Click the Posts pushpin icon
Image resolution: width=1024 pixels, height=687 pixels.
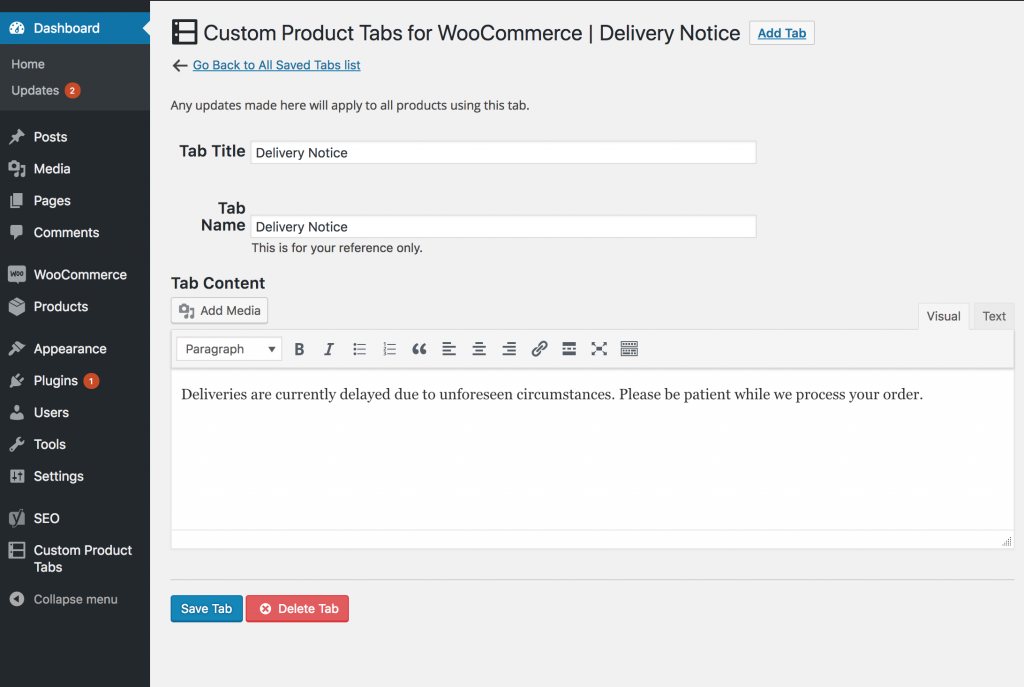click(x=17, y=136)
